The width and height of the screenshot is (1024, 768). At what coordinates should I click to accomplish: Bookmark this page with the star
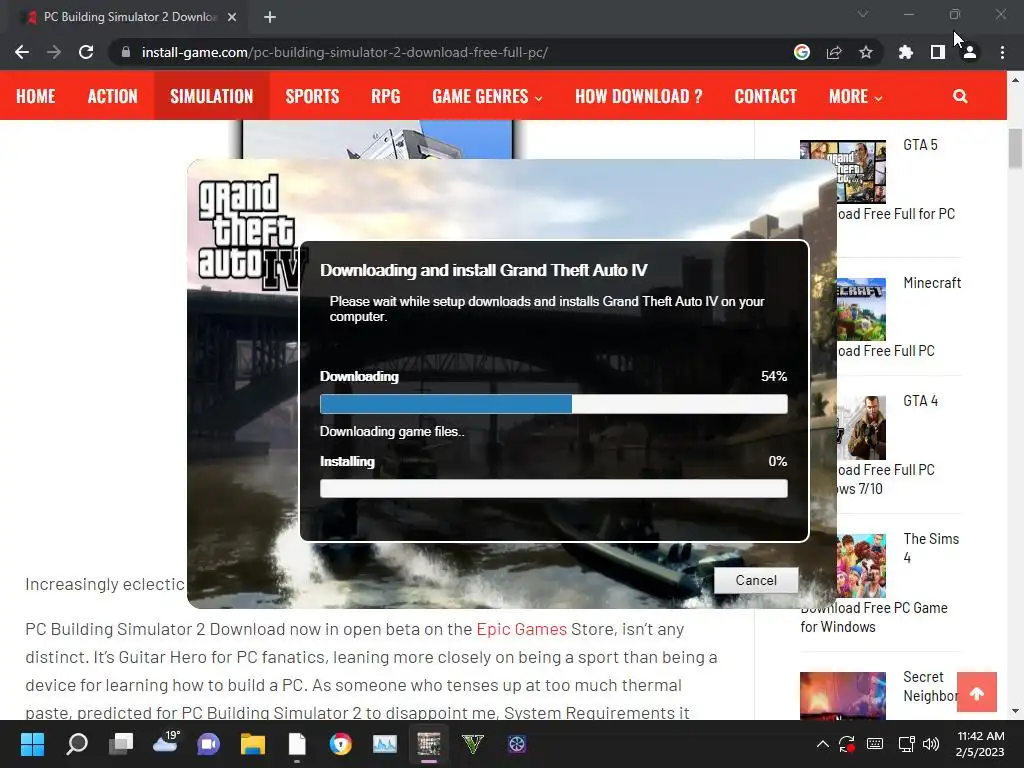(x=866, y=52)
